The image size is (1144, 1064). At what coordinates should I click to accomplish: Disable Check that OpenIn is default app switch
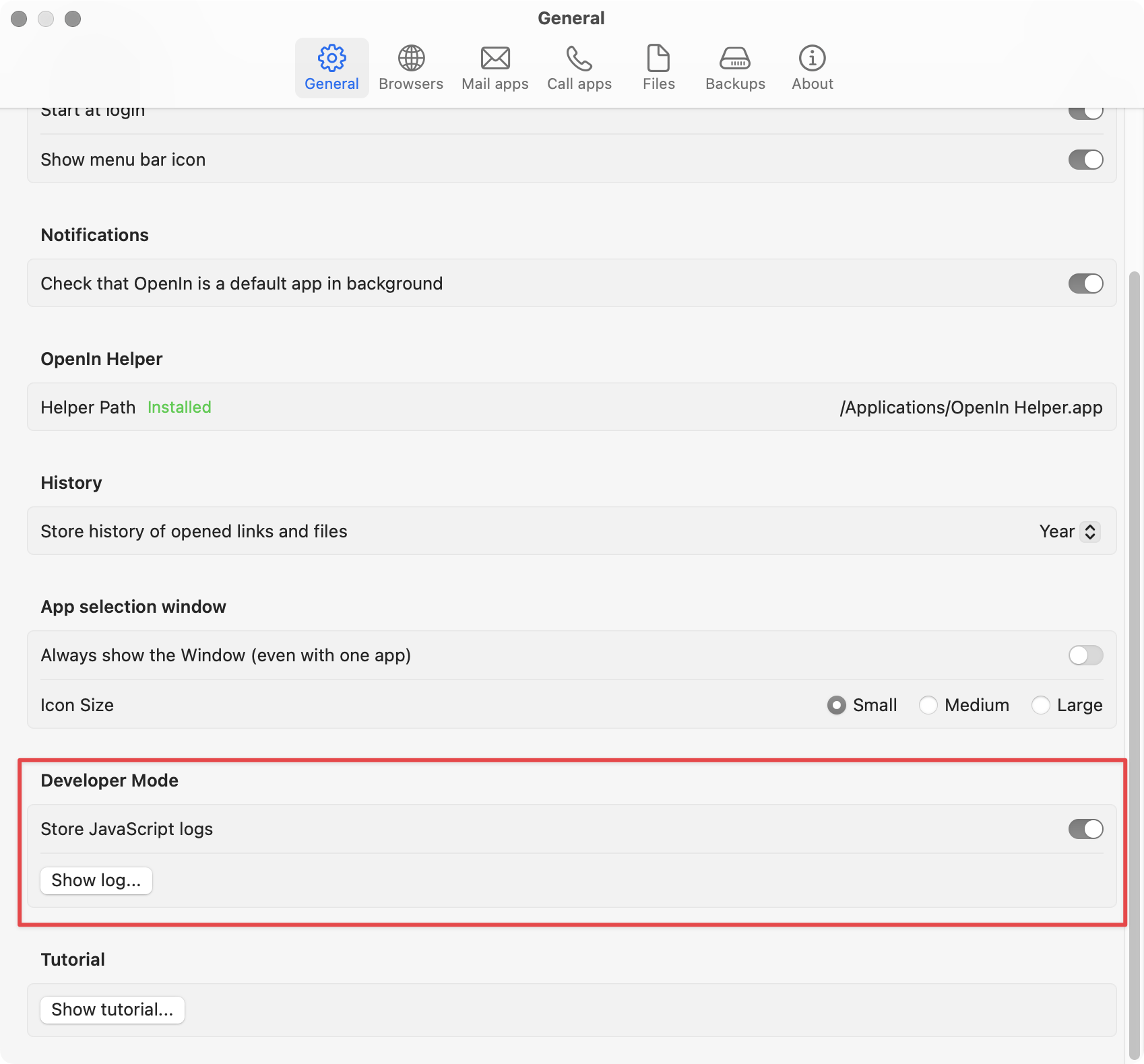(1085, 284)
